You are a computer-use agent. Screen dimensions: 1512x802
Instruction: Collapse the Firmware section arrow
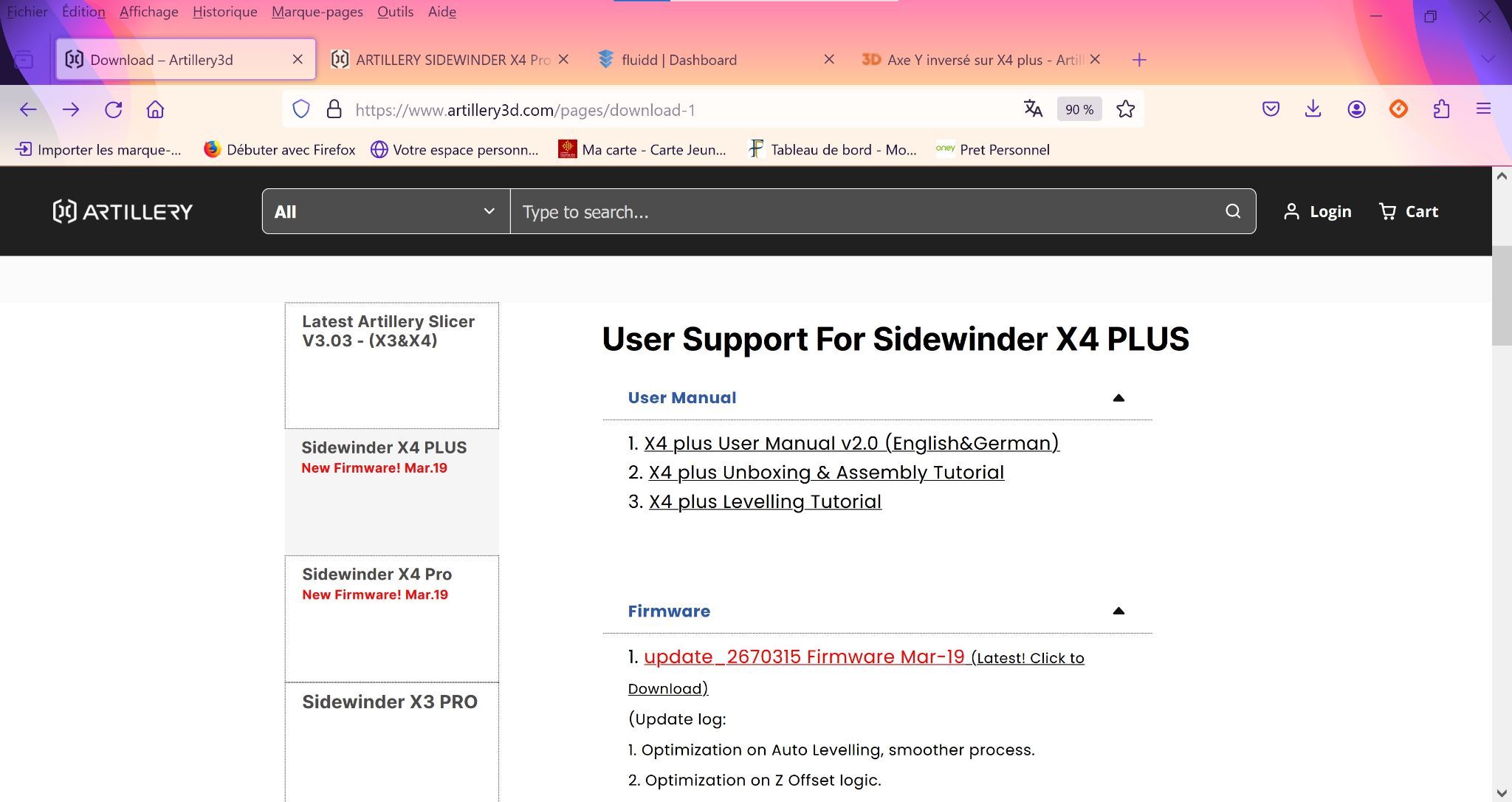click(x=1118, y=611)
